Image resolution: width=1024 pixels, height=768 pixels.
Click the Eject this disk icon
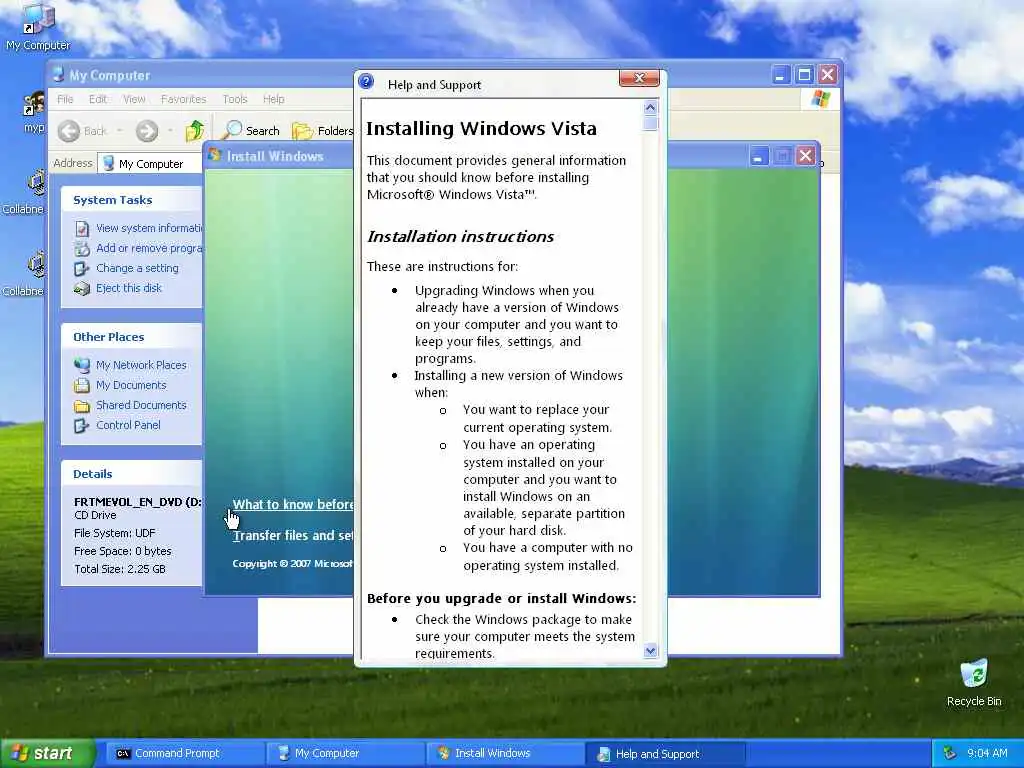coord(82,289)
